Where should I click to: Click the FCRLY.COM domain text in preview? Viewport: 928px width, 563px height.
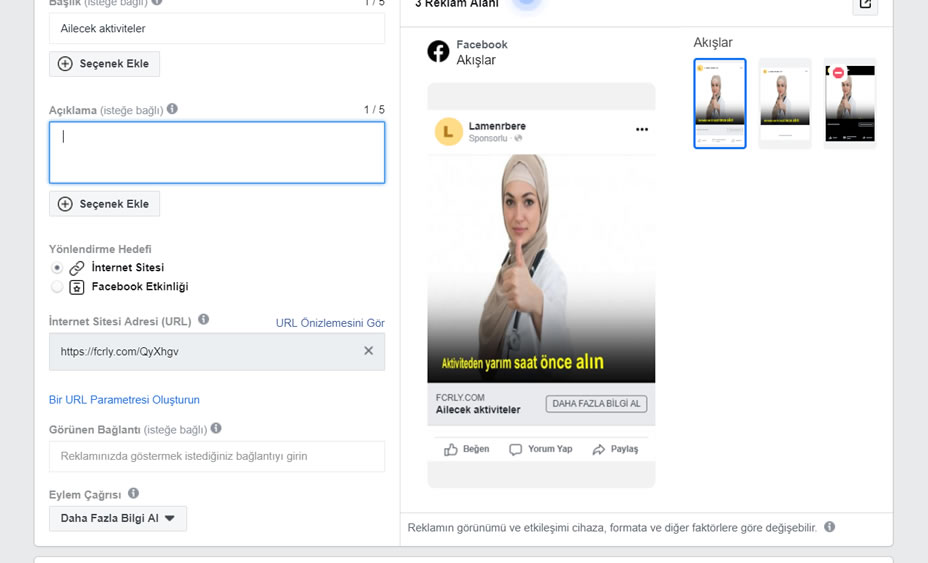pyautogui.click(x=460, y=398)
